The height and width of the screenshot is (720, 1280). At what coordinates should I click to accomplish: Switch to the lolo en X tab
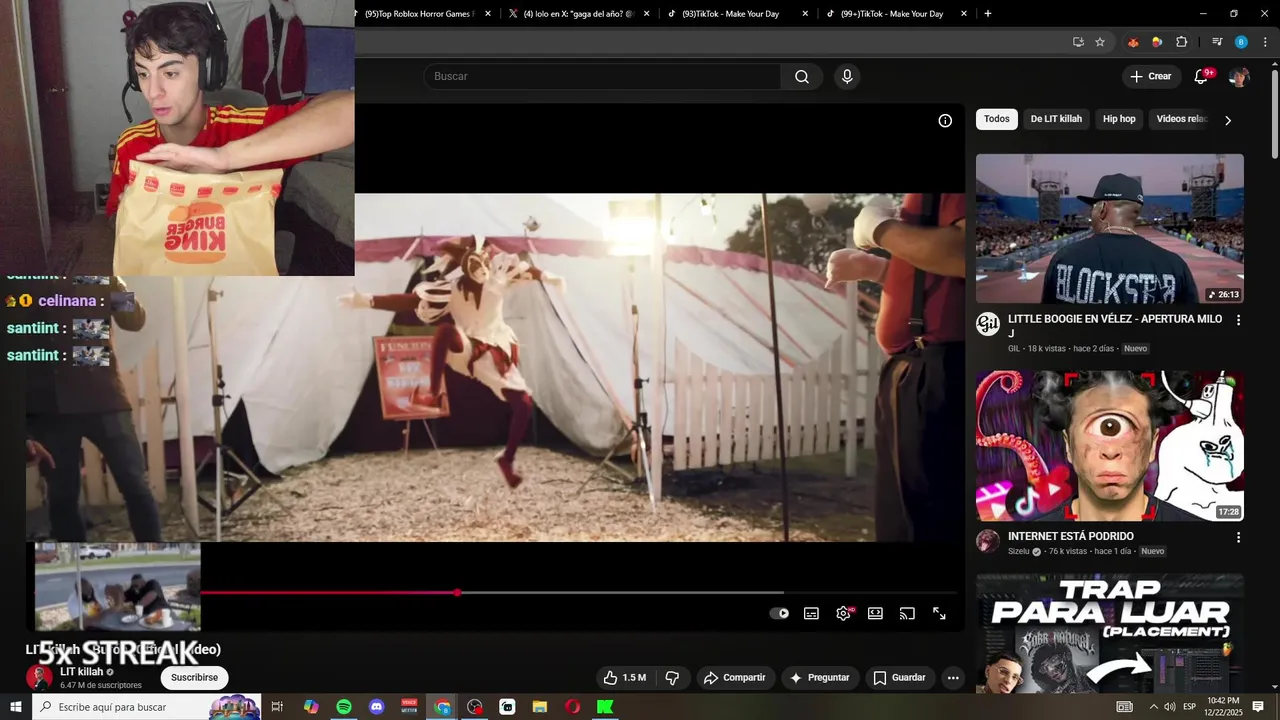click(578, 14)
